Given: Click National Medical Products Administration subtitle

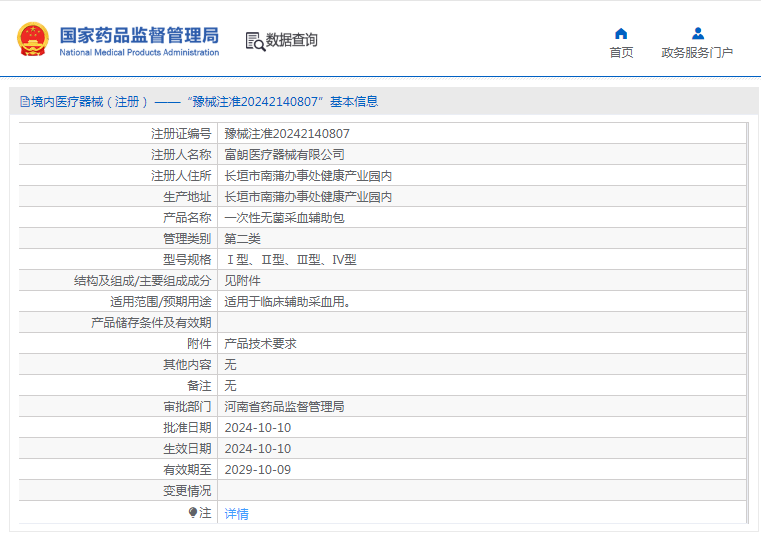Looking at the screenshot, I should pos(139,52).
